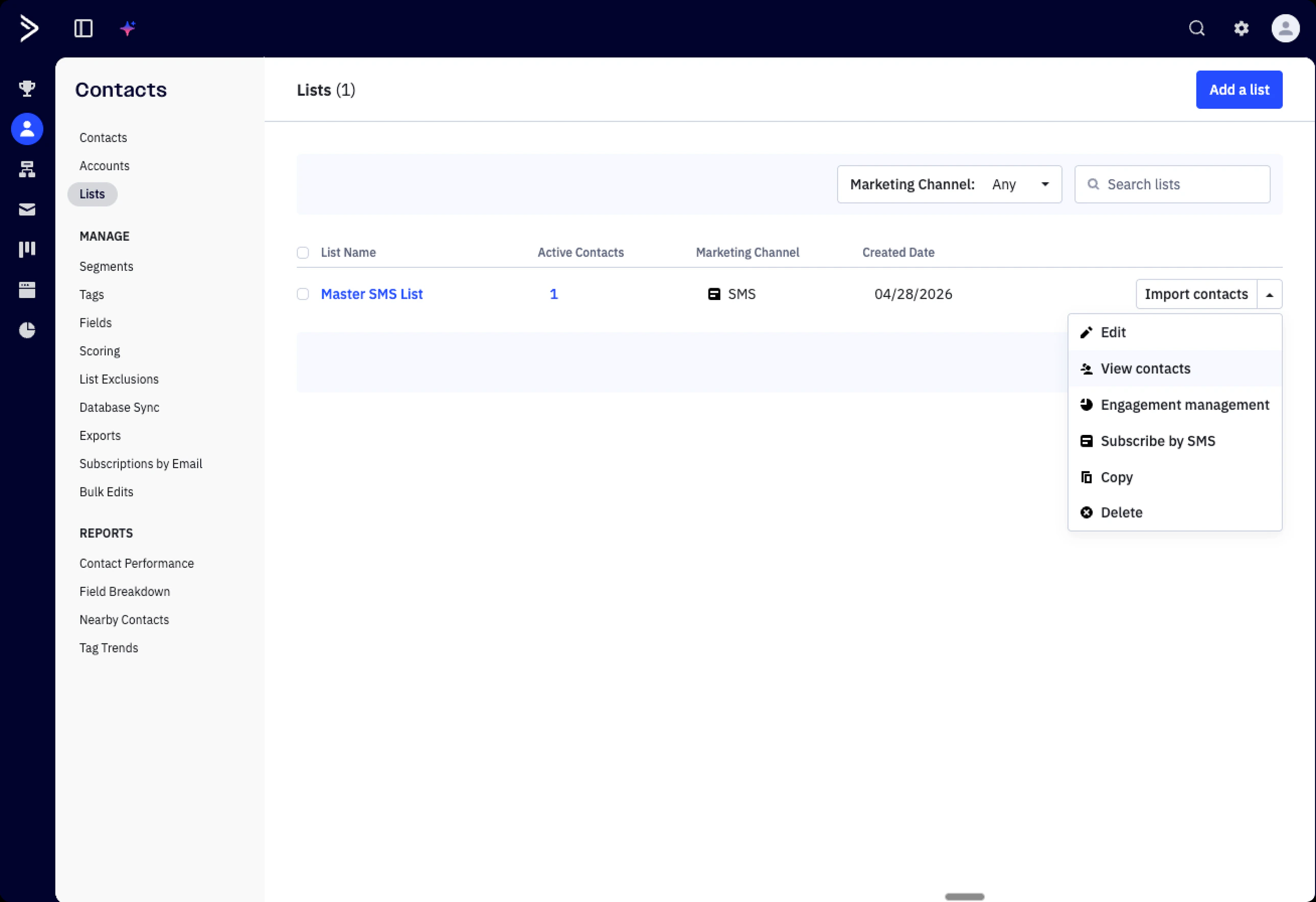Click the magnifier icon in Search lists
This screenshot has width=1316, height=902.
click(1093, 184)
